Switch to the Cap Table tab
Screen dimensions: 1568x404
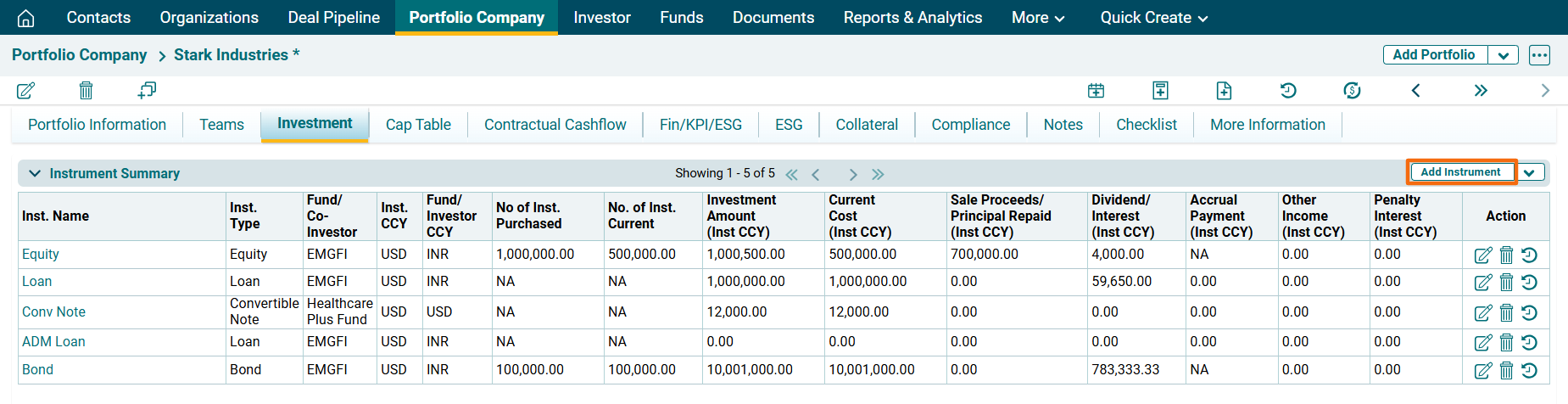click(418, 125)
